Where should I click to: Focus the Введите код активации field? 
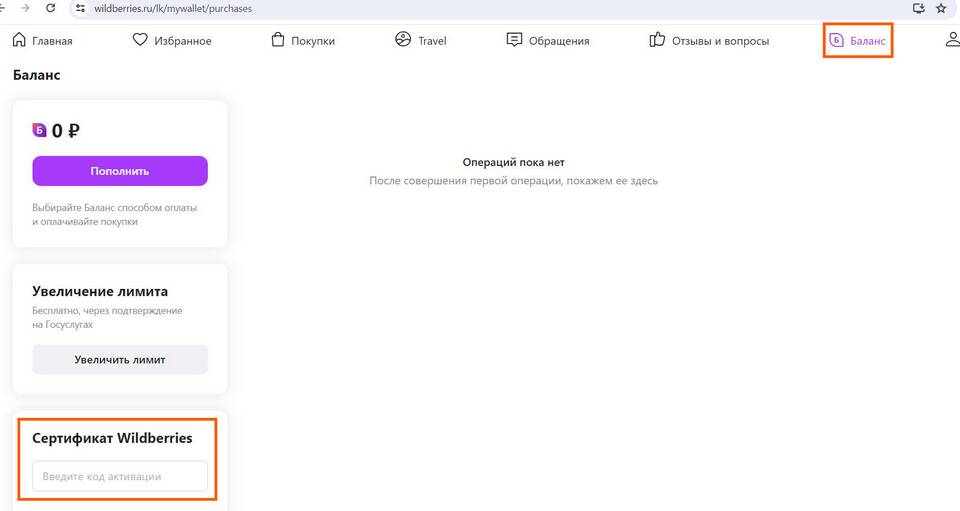120,476
